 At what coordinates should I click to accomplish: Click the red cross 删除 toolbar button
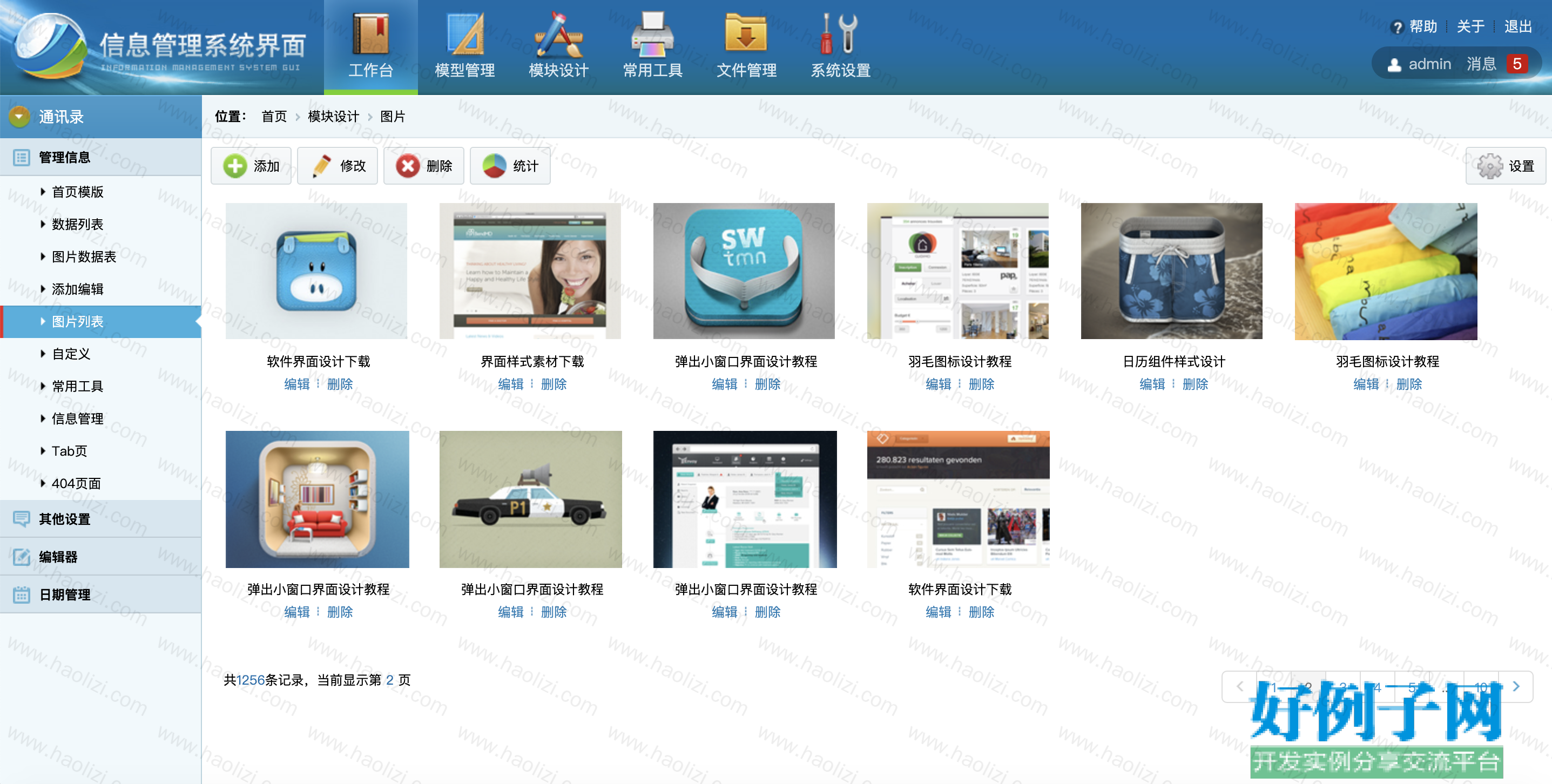pyautogui.click(x=423, y=166)
